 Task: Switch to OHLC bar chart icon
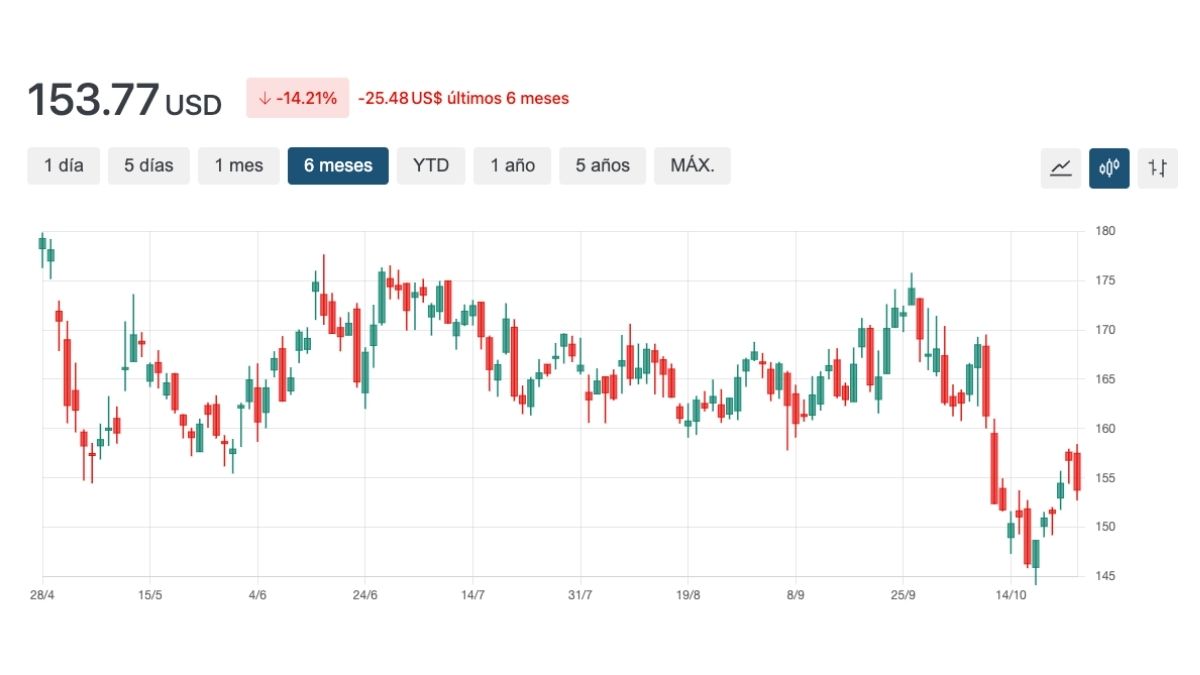click(x=1157, y=168)
